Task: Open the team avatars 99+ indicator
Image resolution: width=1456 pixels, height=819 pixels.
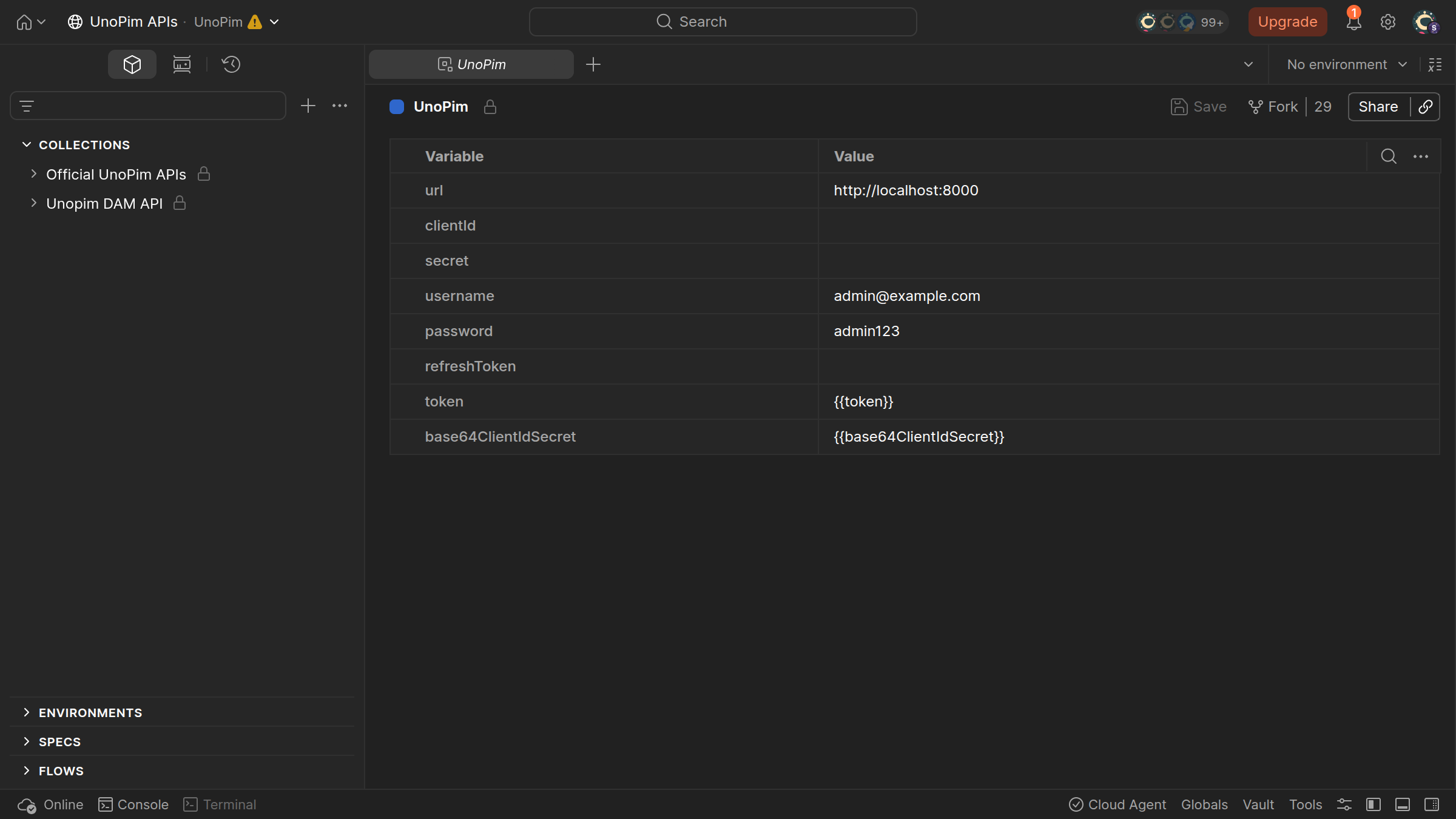Action: coord(1182,22)
